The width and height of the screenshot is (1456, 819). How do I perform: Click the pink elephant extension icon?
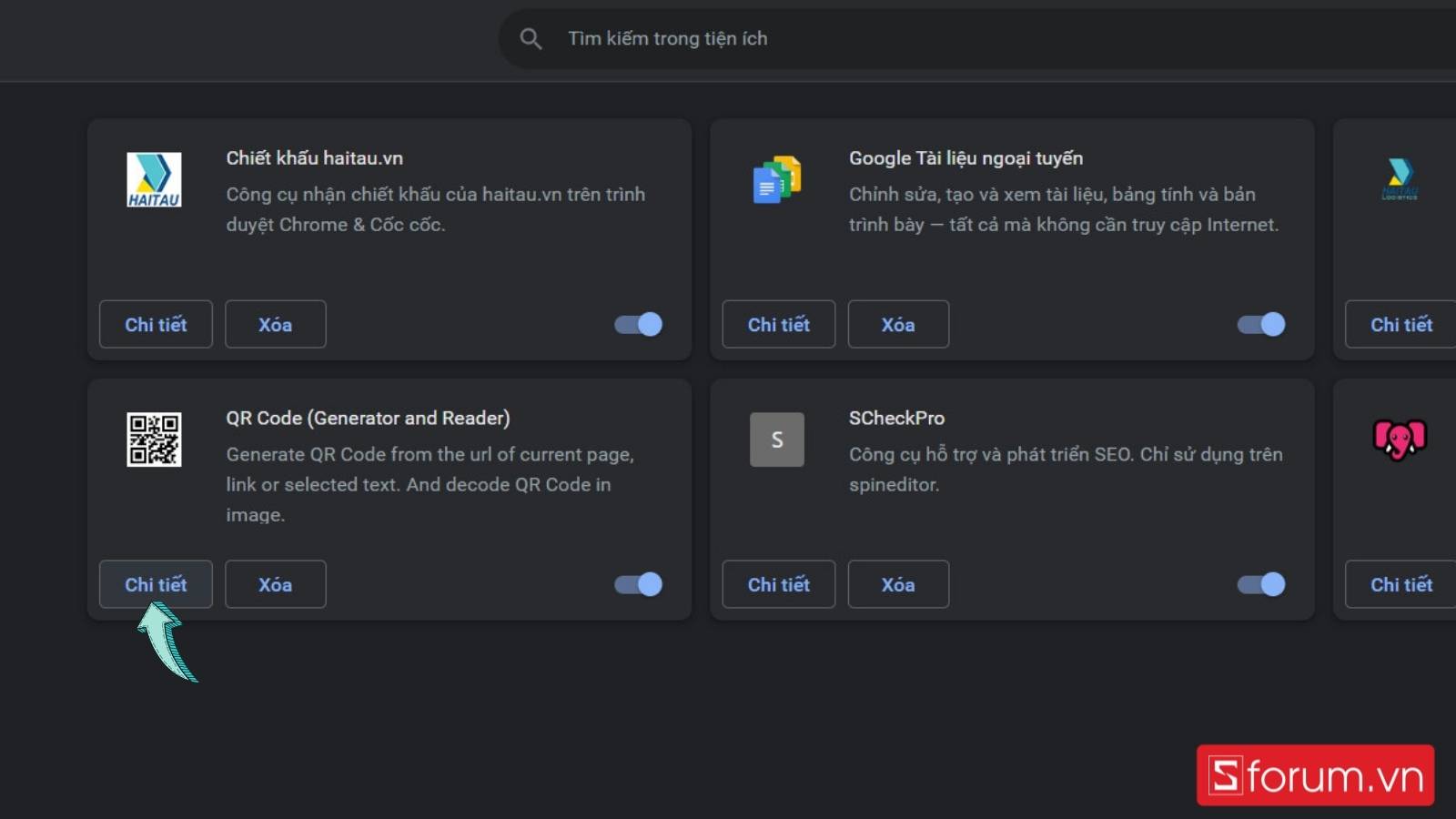point(1400,440)
